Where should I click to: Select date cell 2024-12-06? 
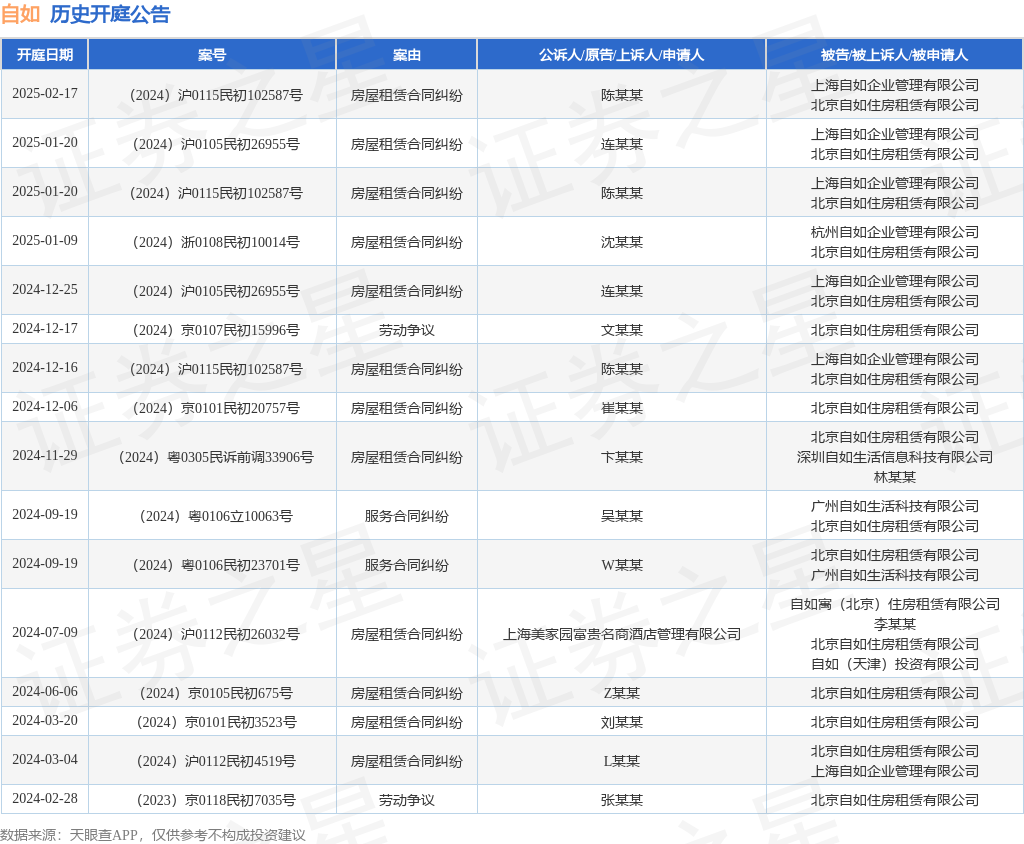[x=44, y=407]
